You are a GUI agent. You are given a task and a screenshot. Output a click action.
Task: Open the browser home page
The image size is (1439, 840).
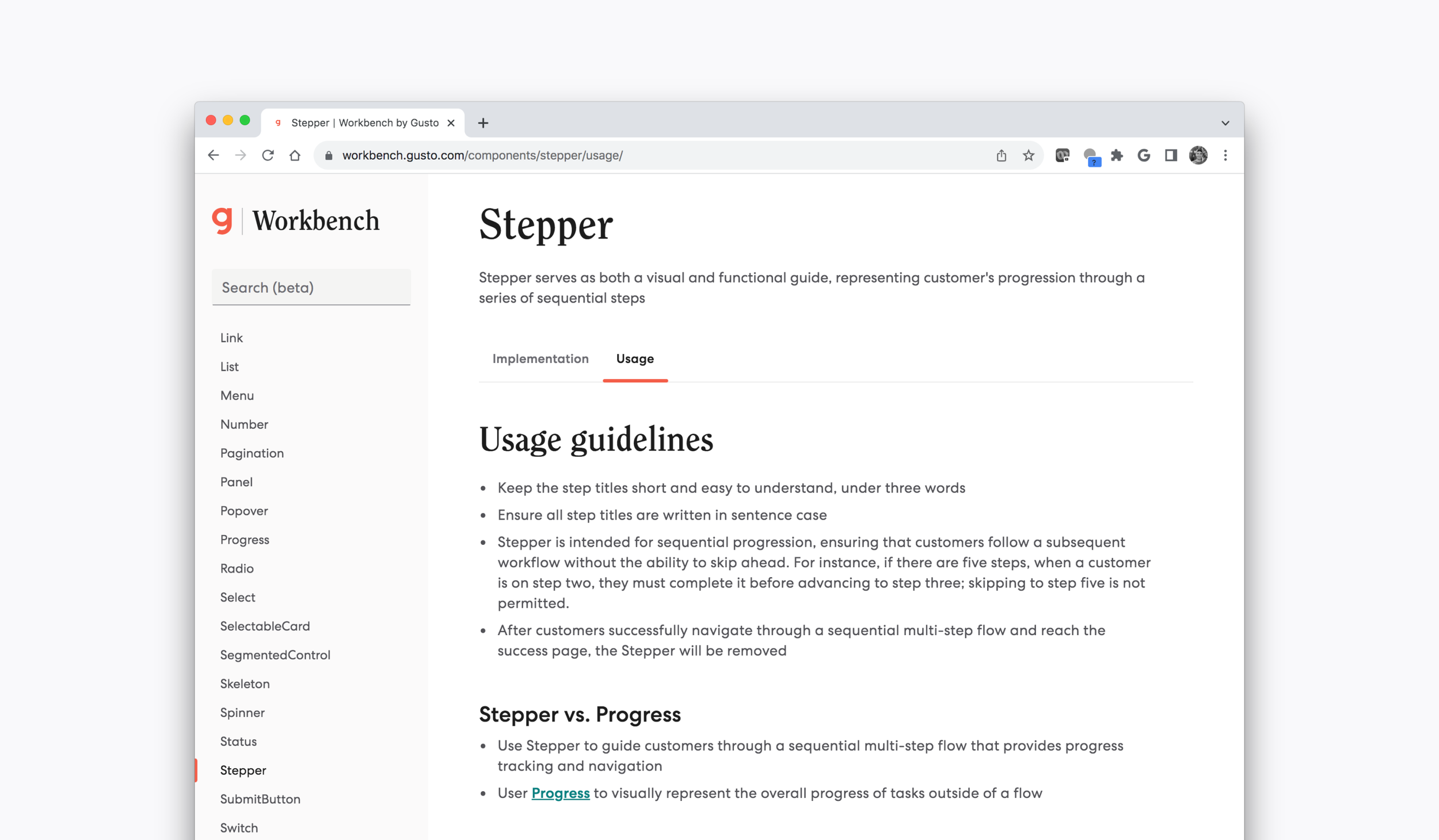click(295, 155)
